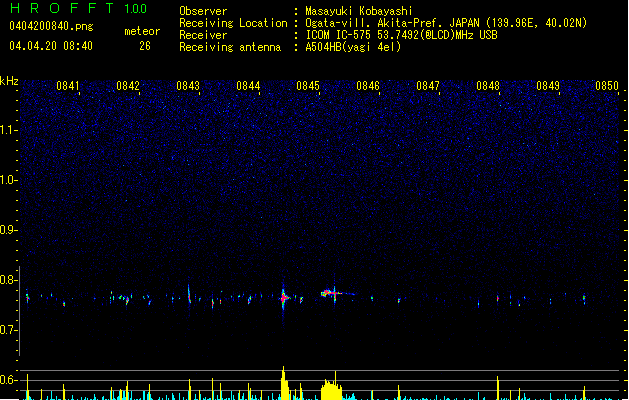
Task: Click the 0849 time axis marker
Action: pos(548,86)
